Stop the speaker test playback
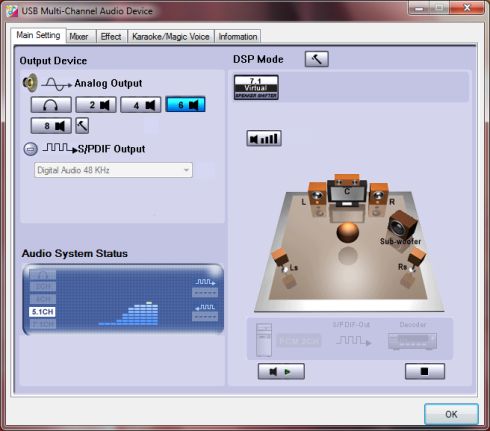Viewport: 490px width, 431px height. coord(425,371)
